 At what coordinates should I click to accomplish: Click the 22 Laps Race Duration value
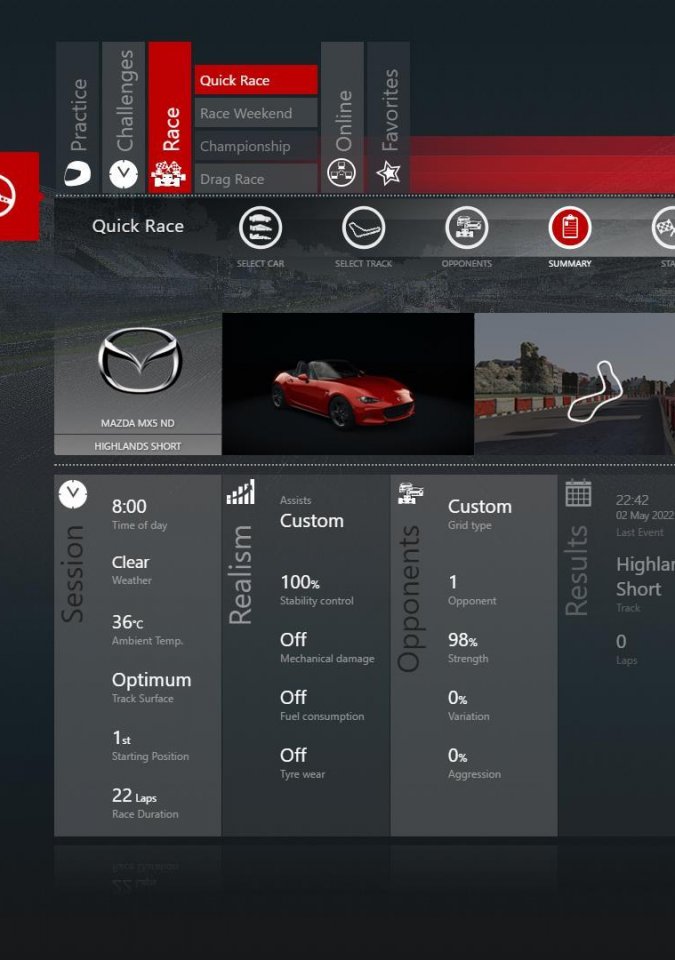point(134,796)
